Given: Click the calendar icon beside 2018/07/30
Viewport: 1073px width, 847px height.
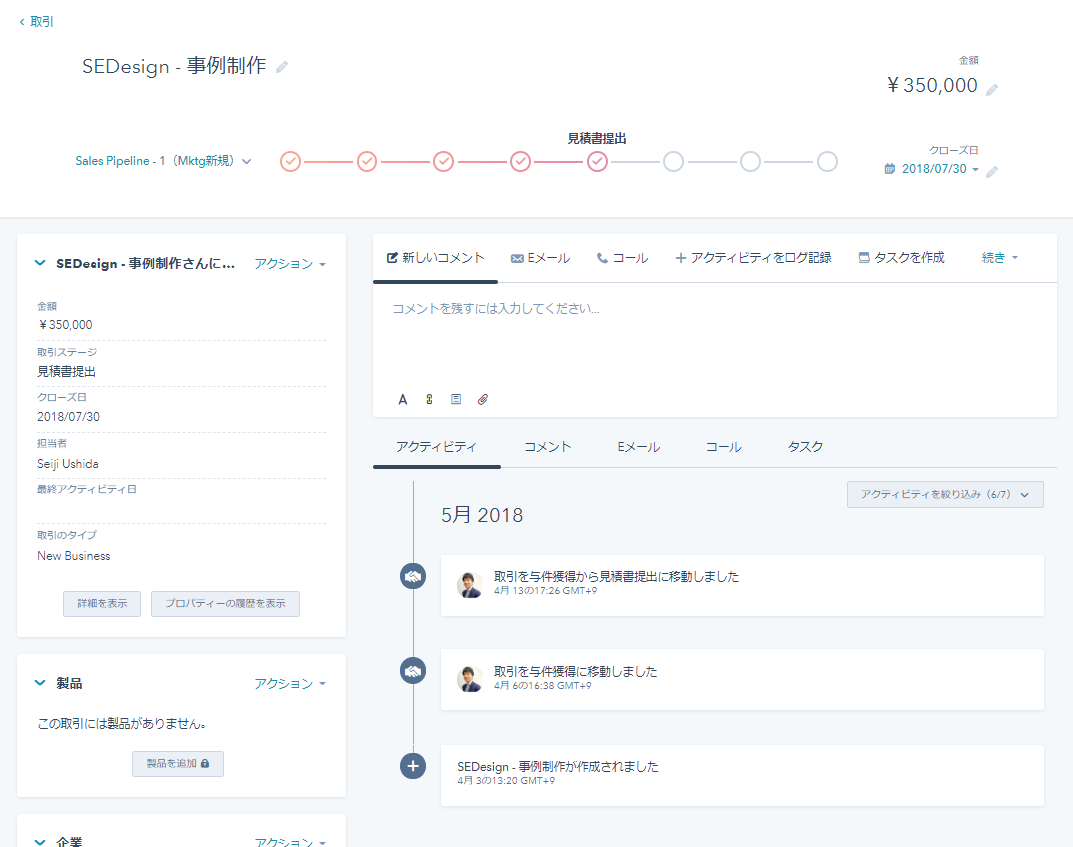Looking at the screenshot, I should pyautogui.click(x=890, y=168).
